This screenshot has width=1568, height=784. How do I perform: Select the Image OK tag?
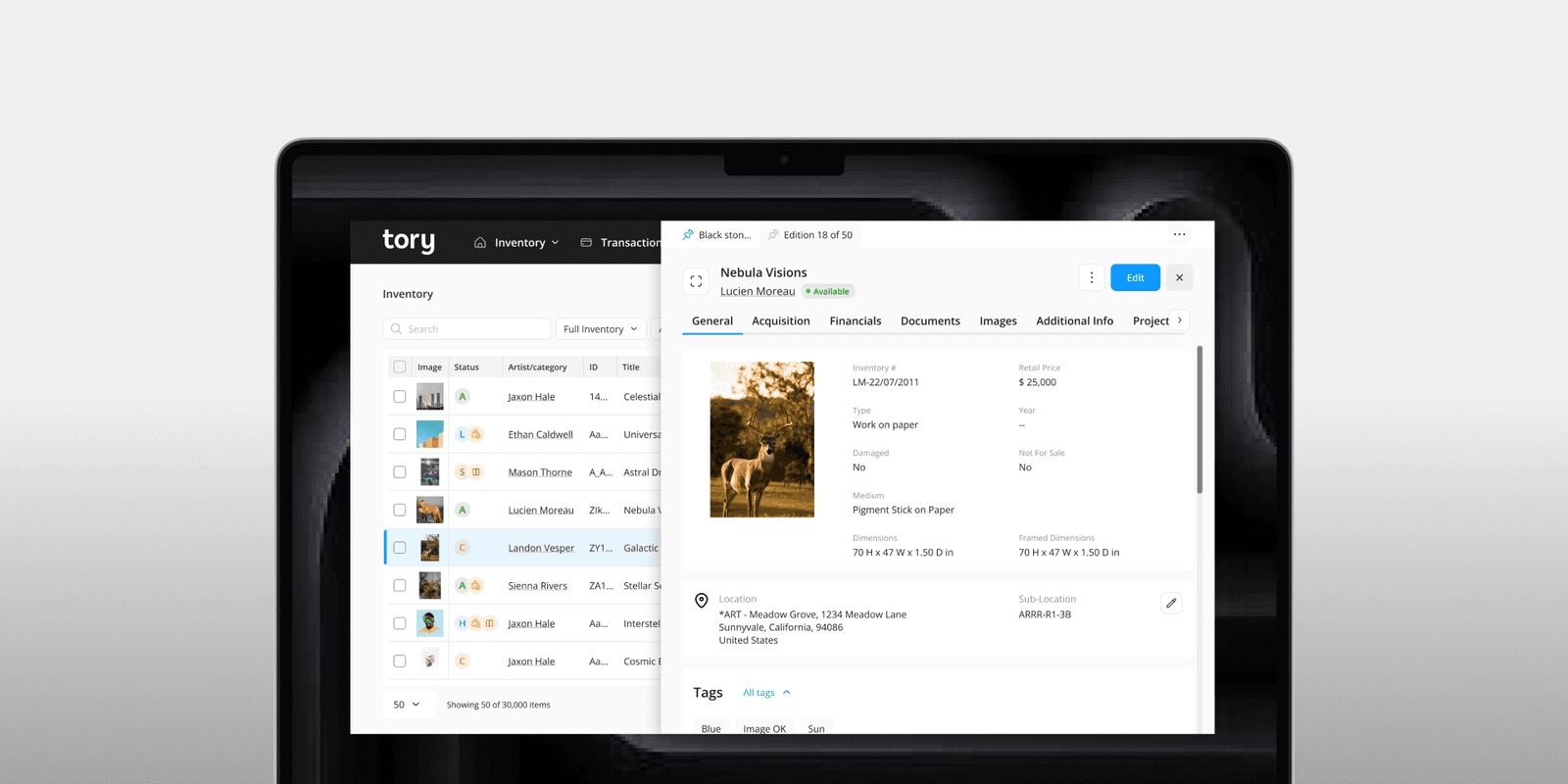(764, 728)
